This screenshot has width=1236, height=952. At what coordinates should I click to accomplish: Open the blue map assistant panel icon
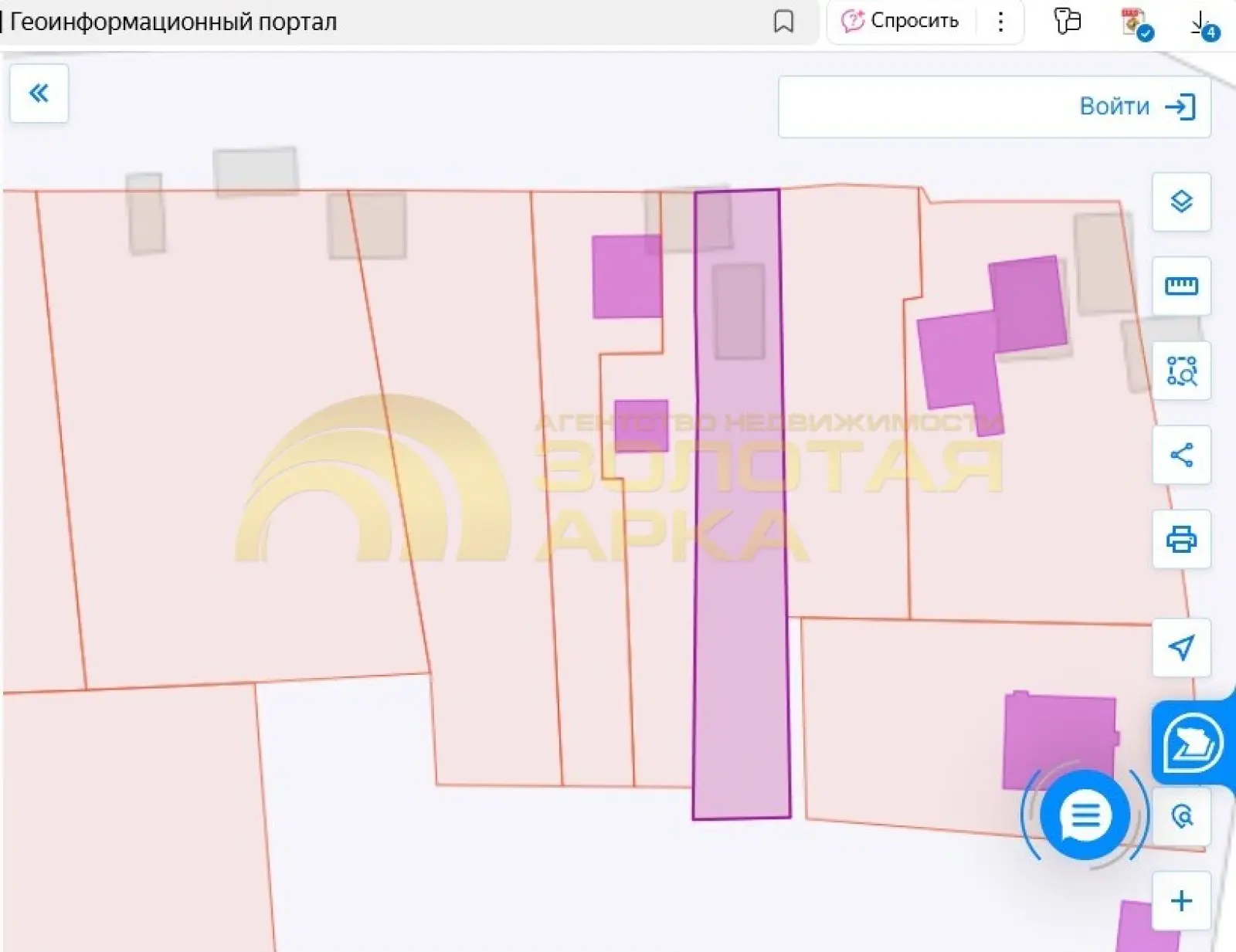(x=1193, y=744)
